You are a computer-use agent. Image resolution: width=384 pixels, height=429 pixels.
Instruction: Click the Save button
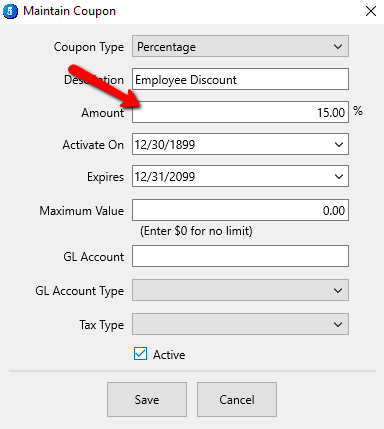point(147,399)
